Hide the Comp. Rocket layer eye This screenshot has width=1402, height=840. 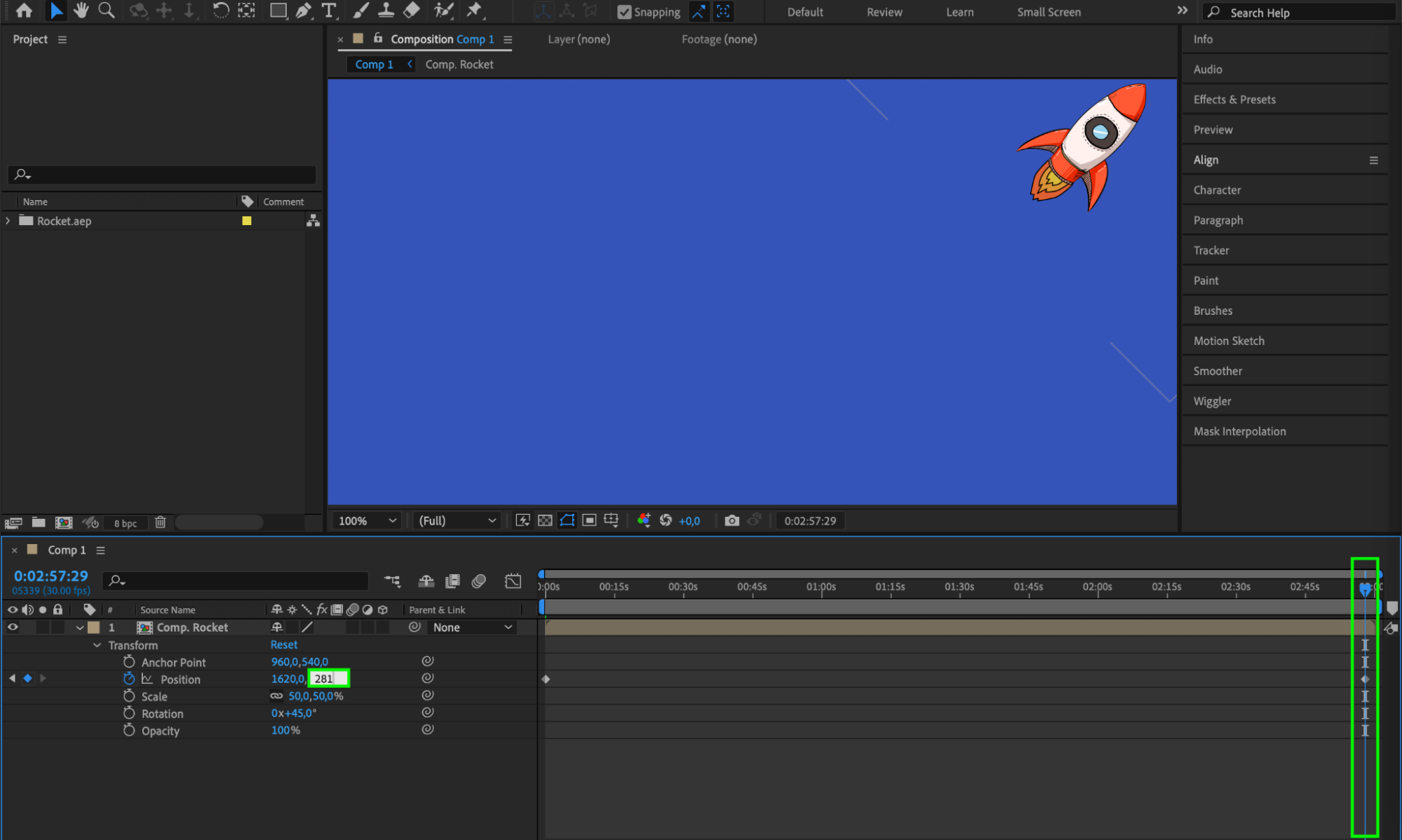[13, 628]
